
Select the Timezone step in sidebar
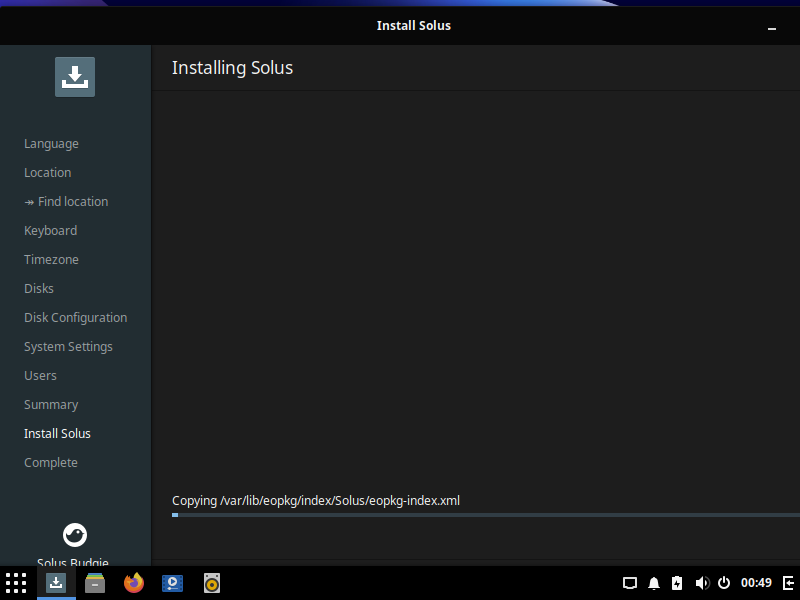52,260
